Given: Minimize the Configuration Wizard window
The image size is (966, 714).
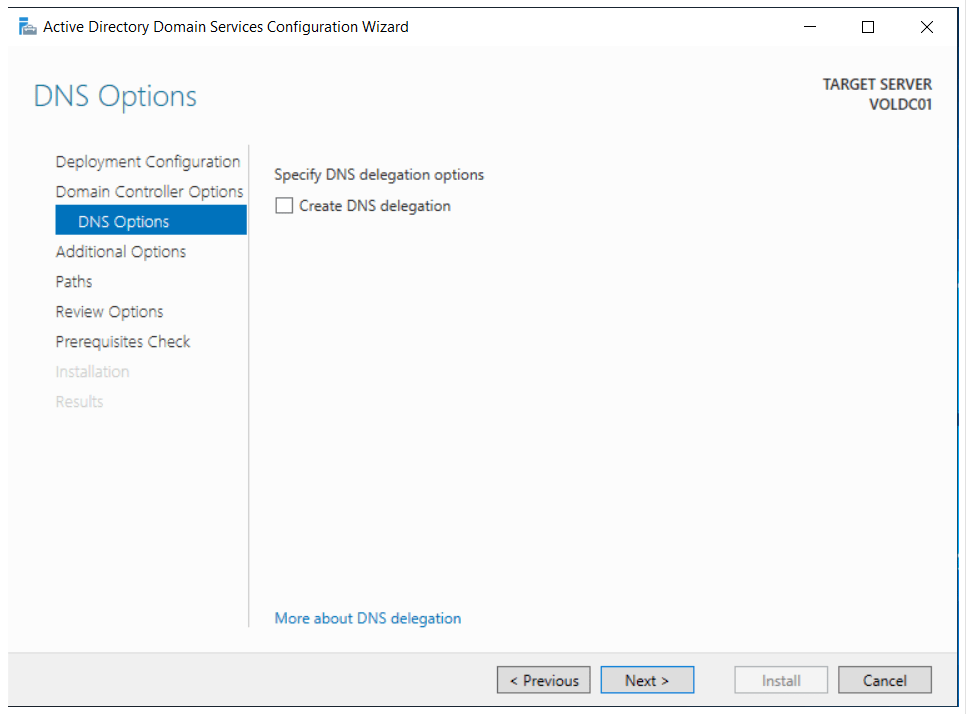Looking at the screenshot, I should point(809,27).
